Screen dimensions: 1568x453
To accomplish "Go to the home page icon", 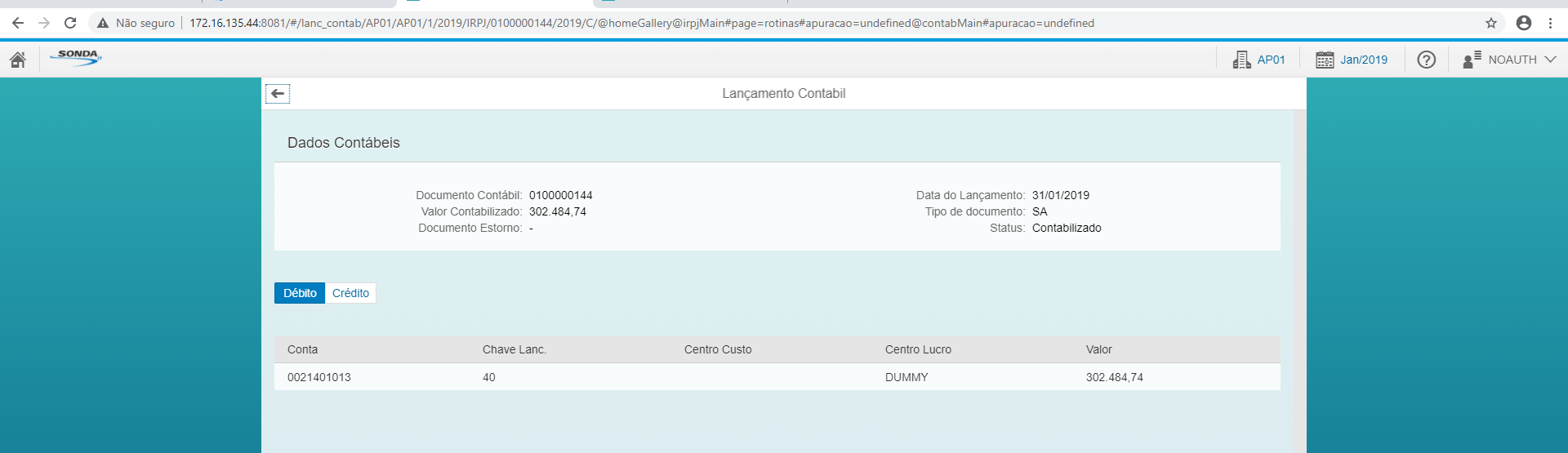I will tap(18, 60).
